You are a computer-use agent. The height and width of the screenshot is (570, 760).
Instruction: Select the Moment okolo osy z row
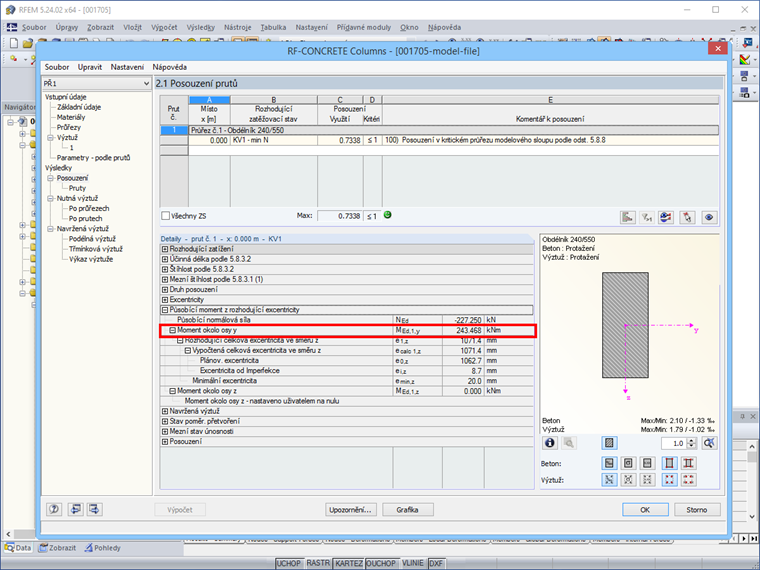[347, 391]
